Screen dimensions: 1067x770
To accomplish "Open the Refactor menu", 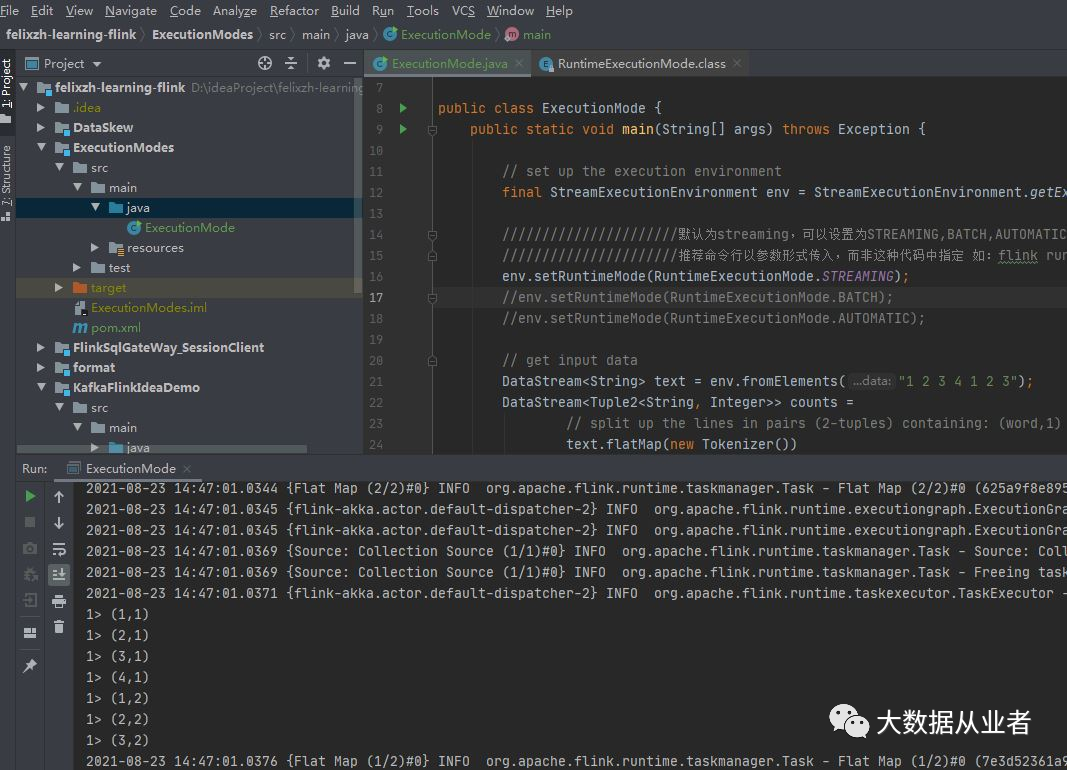I will [x=294, y=10].
